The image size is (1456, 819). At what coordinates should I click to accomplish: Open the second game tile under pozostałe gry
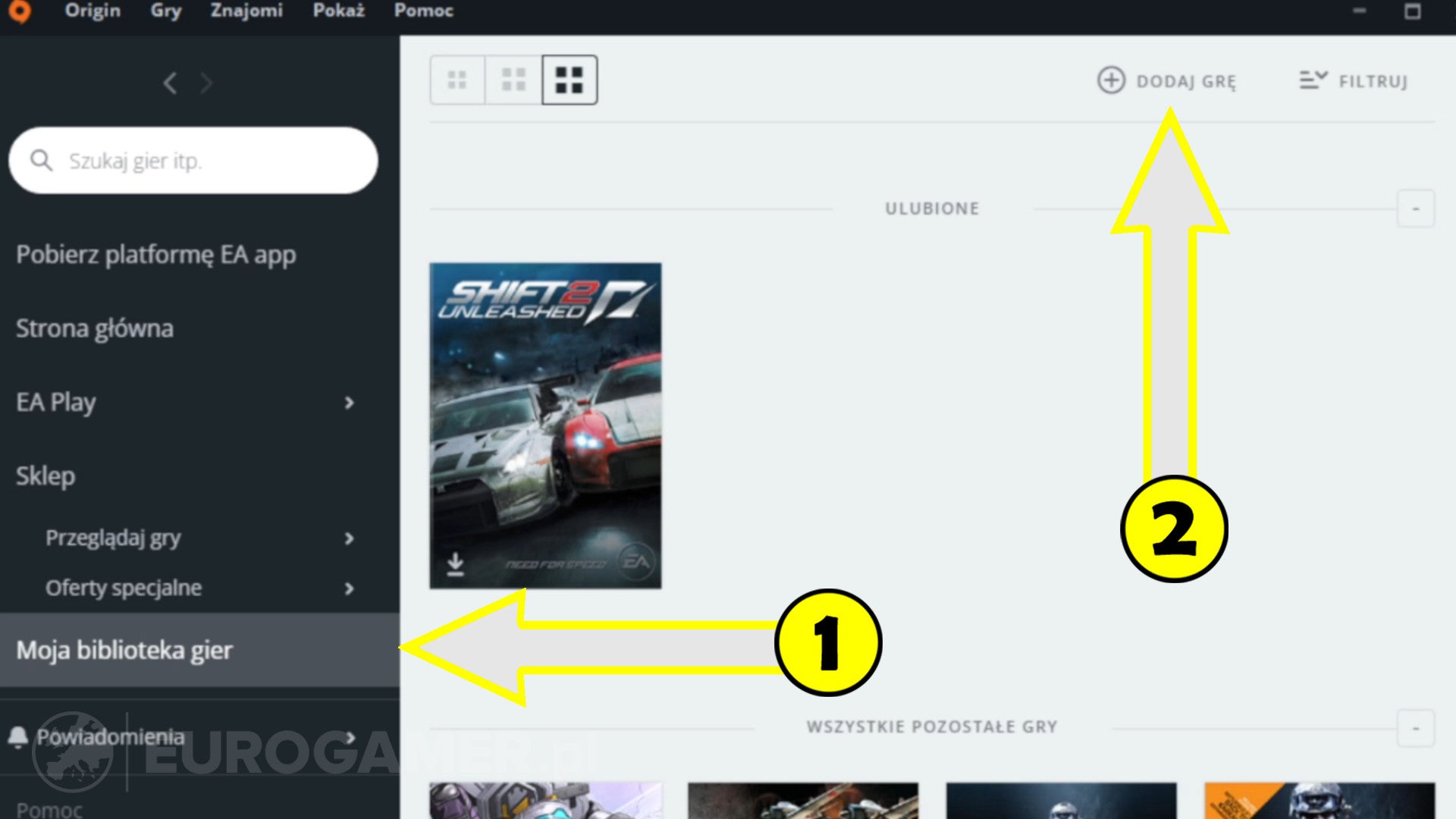pos(803,801)
